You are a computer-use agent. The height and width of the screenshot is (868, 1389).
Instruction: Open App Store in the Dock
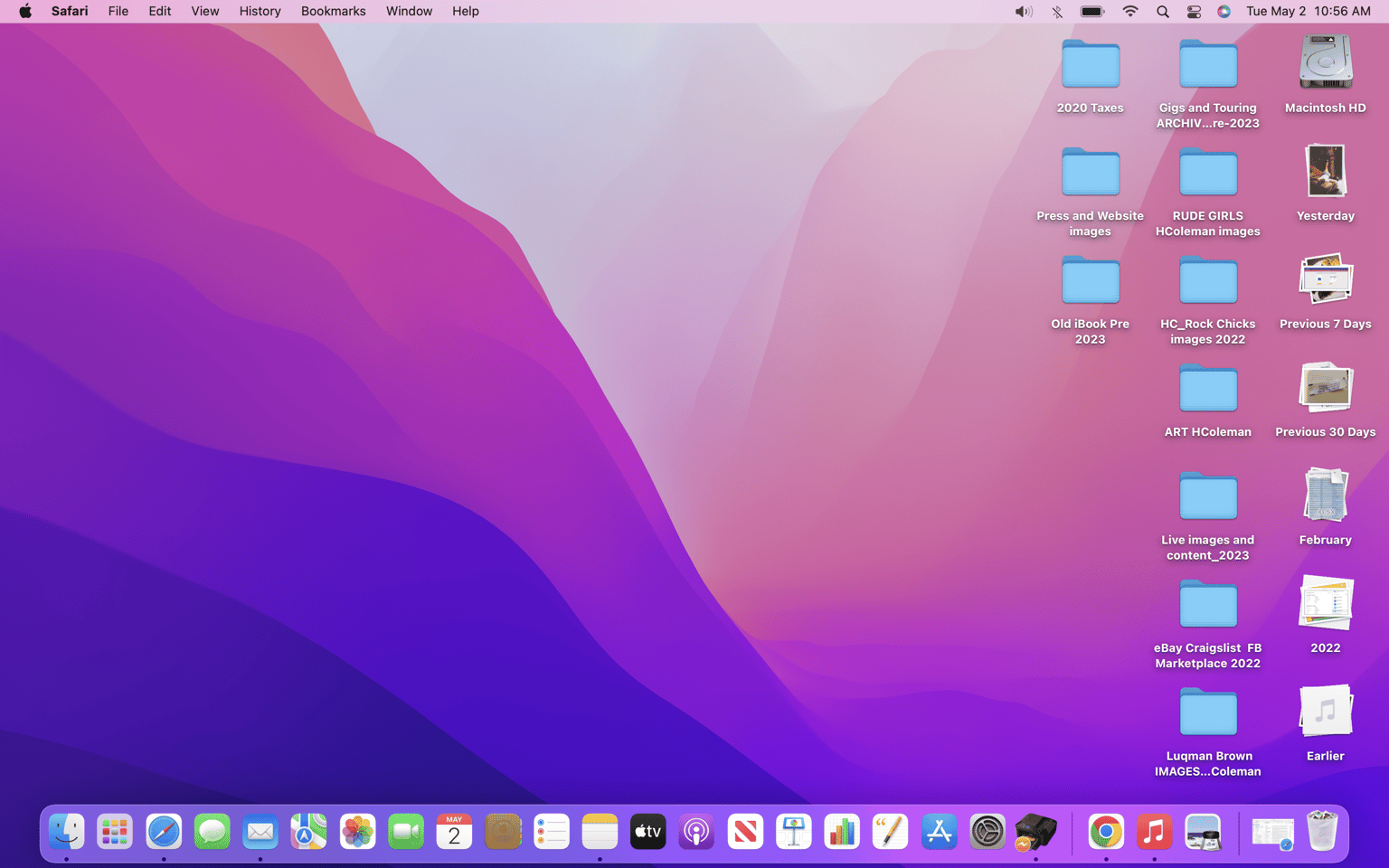939,832
